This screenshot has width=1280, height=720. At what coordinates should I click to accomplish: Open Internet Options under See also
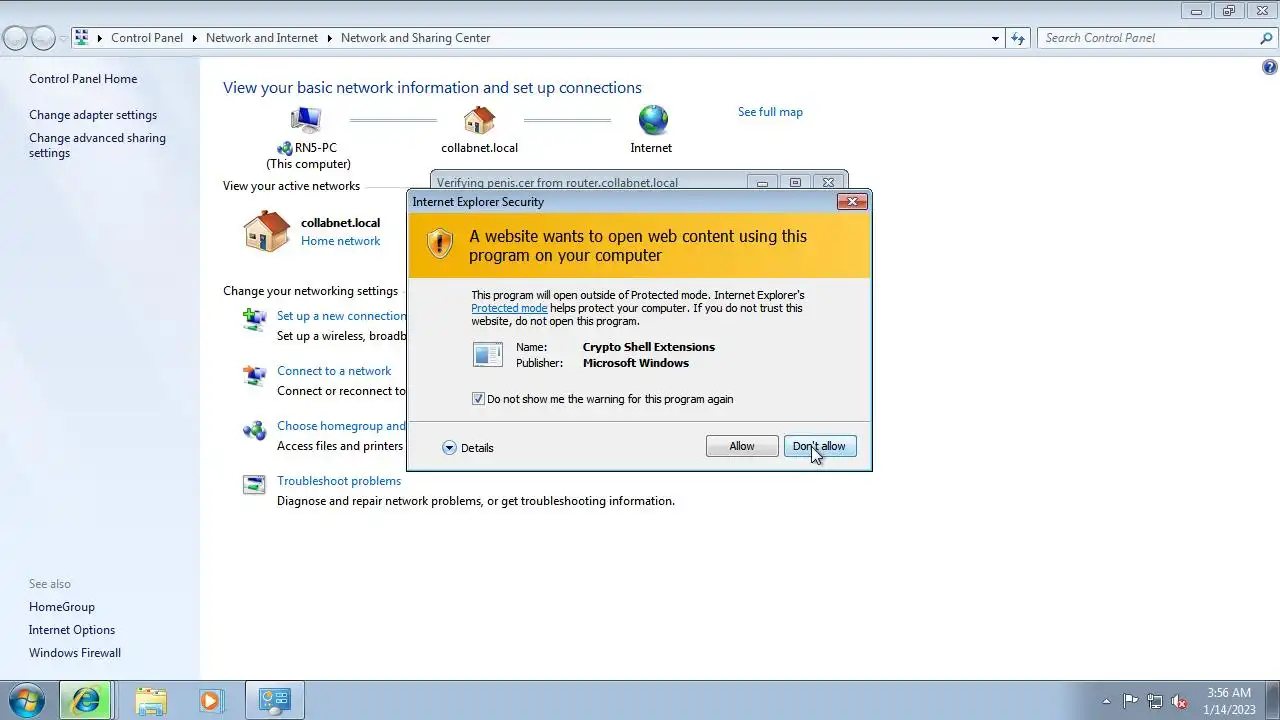[x=72, y=630]
